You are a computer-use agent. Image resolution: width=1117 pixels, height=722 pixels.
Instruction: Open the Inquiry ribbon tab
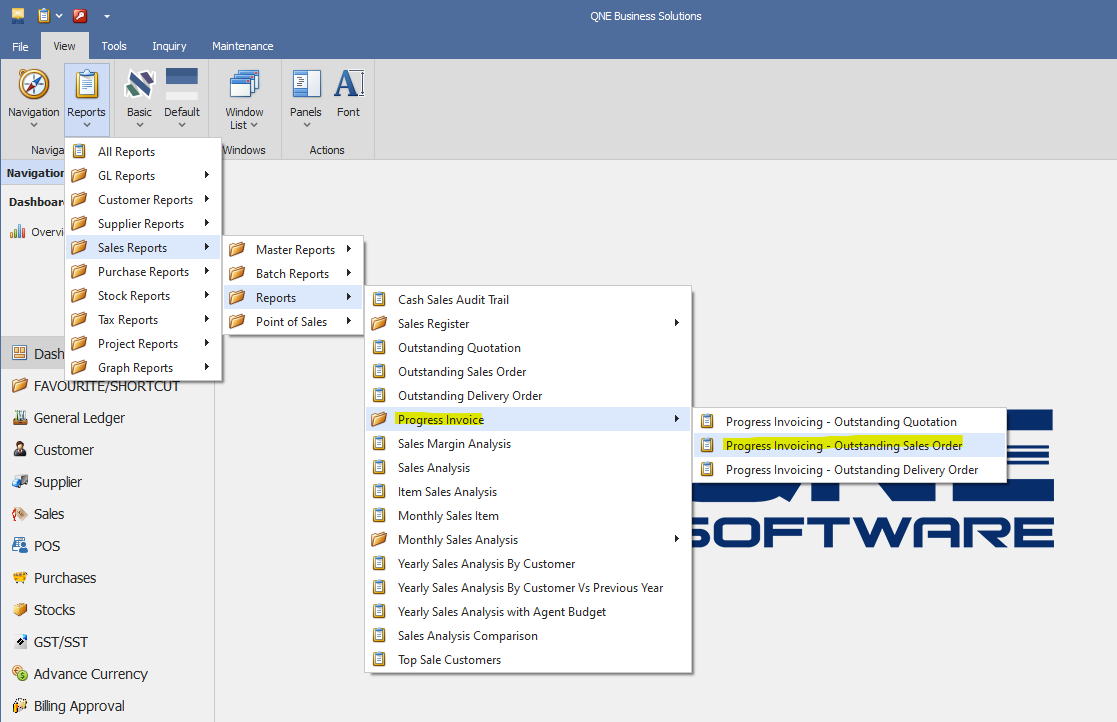(169, 46)
